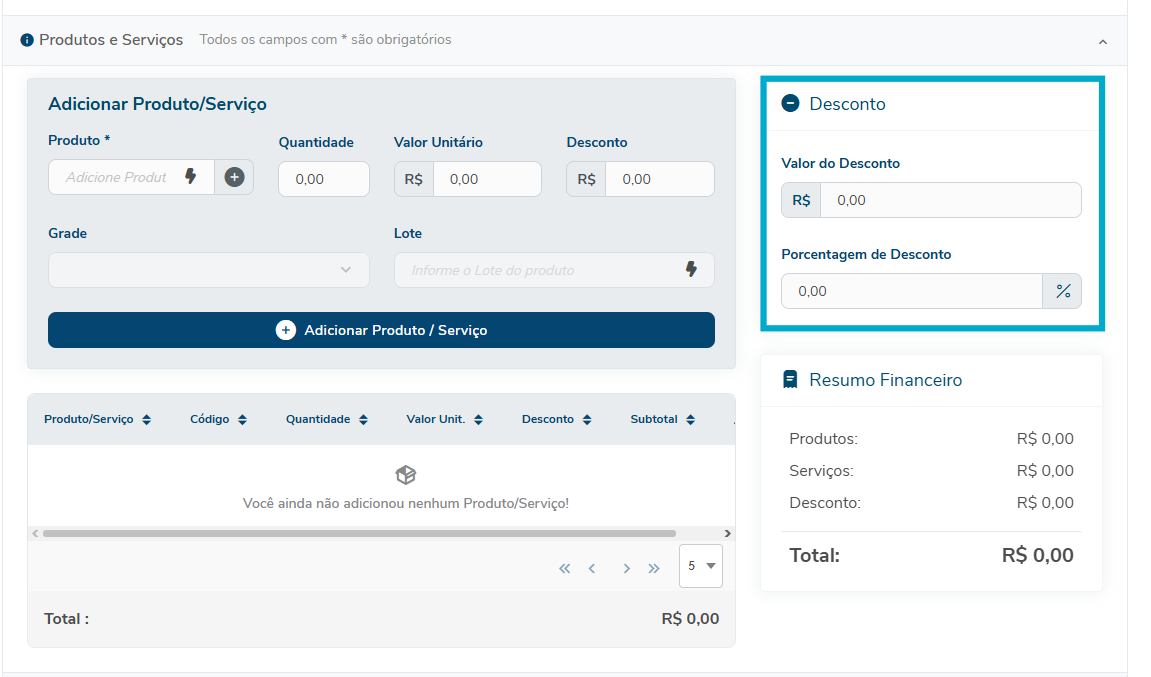The height and width of the screenshot is (677, 1151).
Task: Go to the first table page
Action: tap(564, 568)
